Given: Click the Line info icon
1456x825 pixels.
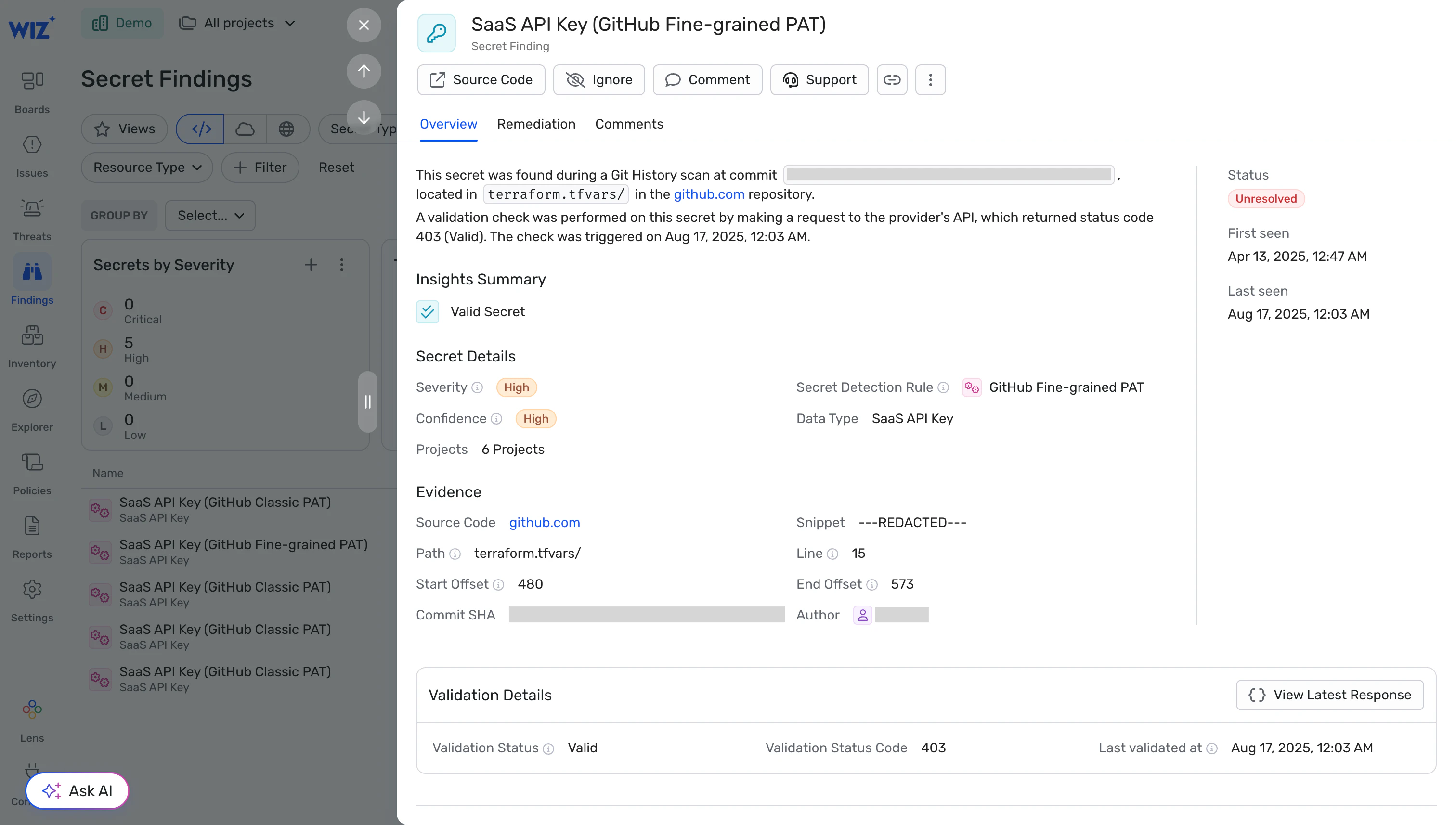Looking at the screenshot, I should 832,554.
